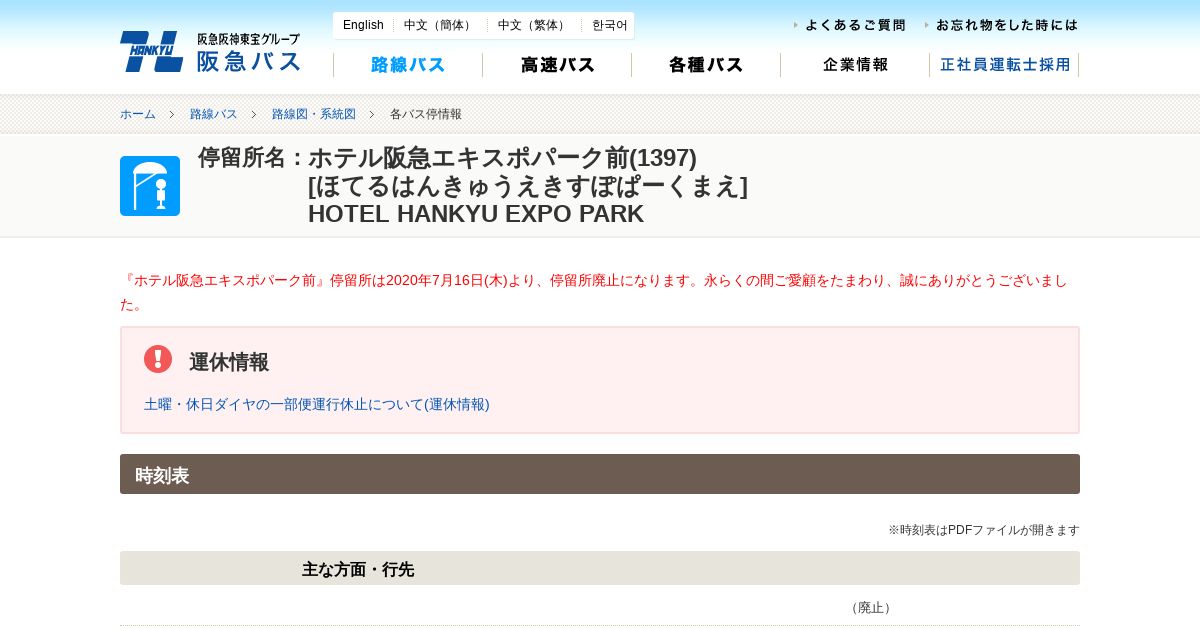Image resolution: width=1200 pixels, height=630 pixels.
Task: Click the 時刻表 section header
Action: click(600, 474)
